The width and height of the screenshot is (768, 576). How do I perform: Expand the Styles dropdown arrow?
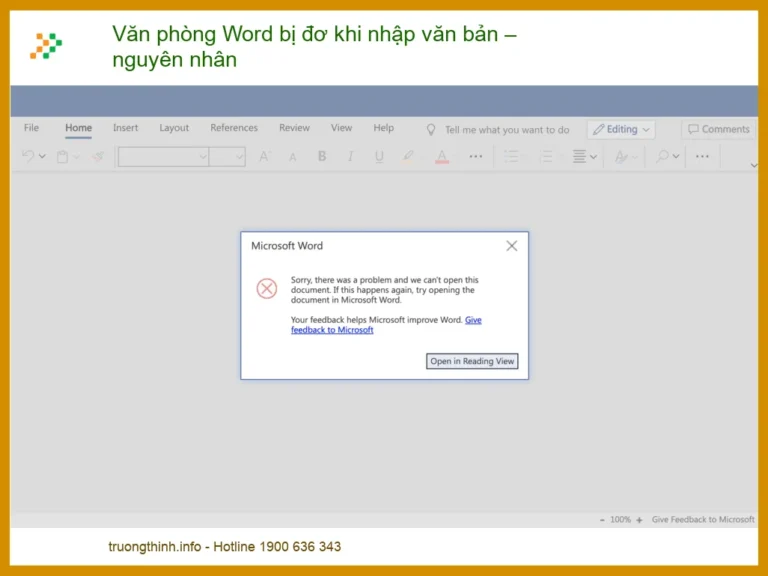point(635,157)
